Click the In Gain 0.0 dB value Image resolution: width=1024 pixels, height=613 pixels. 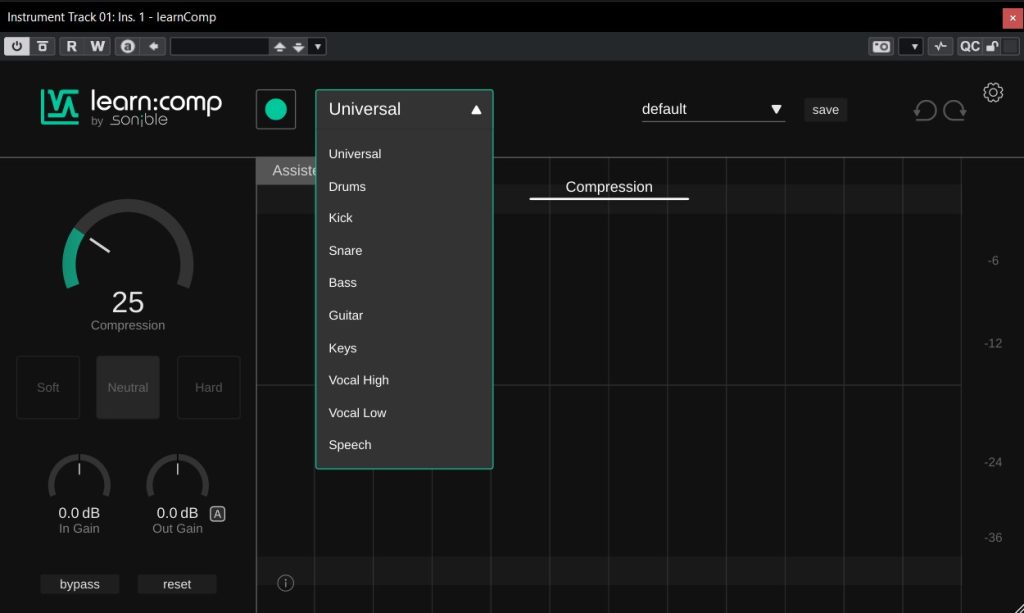tap(79, 513)
